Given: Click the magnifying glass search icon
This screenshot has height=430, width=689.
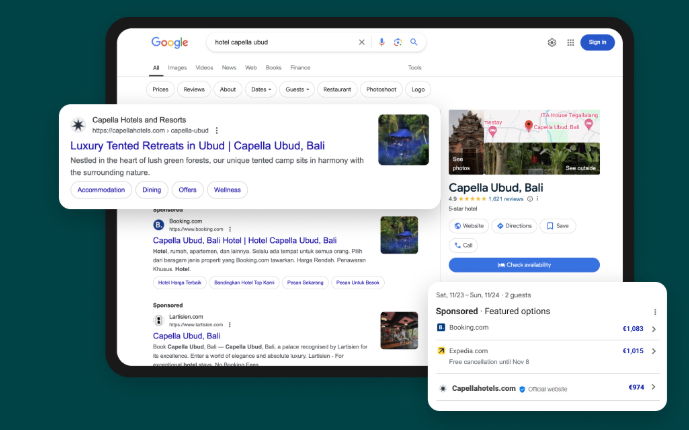Looking at the screenshot, I should pyautogui.click(x=413, y=42).
